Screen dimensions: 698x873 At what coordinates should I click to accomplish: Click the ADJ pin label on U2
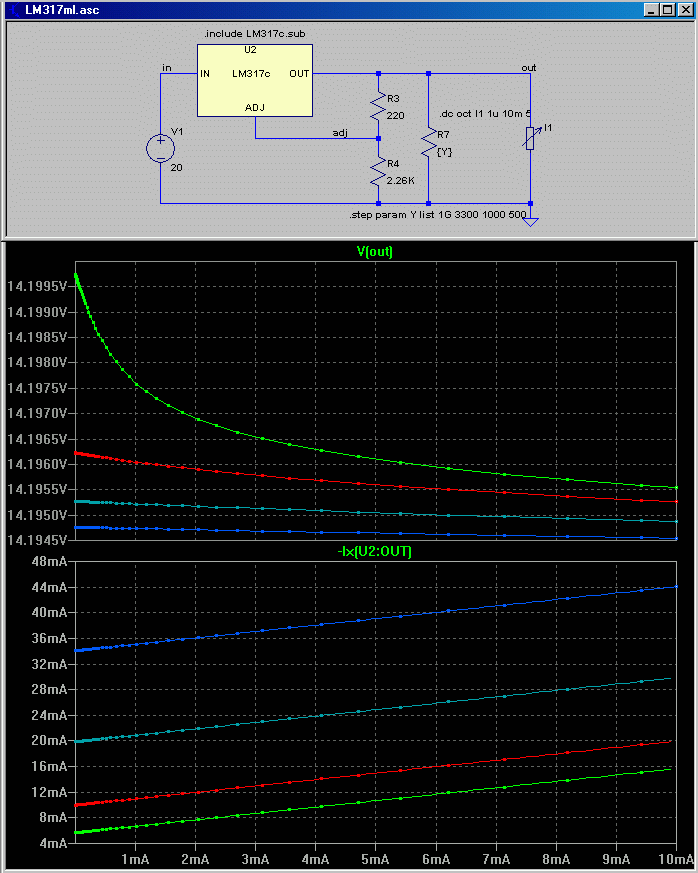tap(255, 107)
